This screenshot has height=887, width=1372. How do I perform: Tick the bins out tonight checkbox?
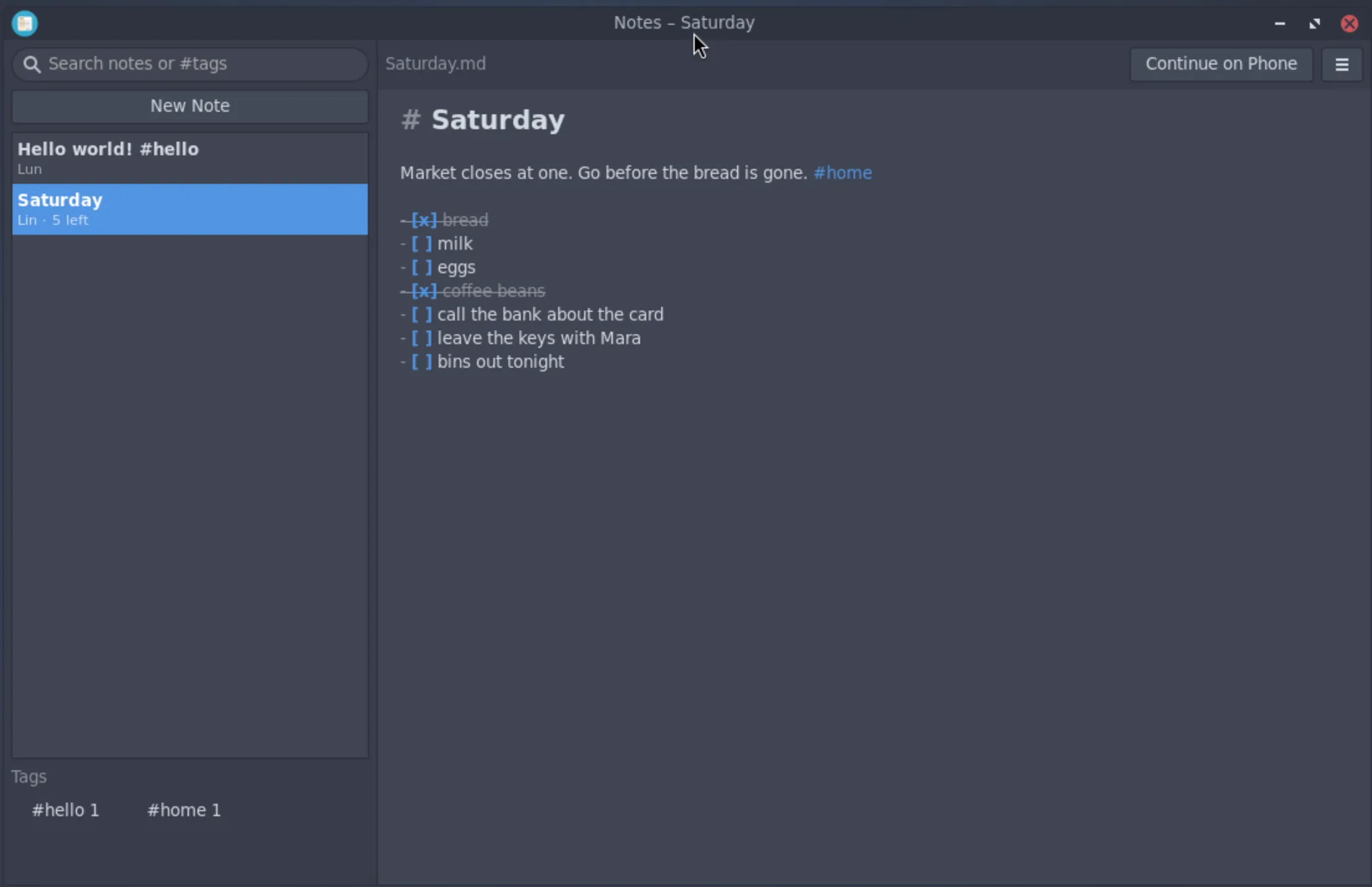tap(421, 362)
